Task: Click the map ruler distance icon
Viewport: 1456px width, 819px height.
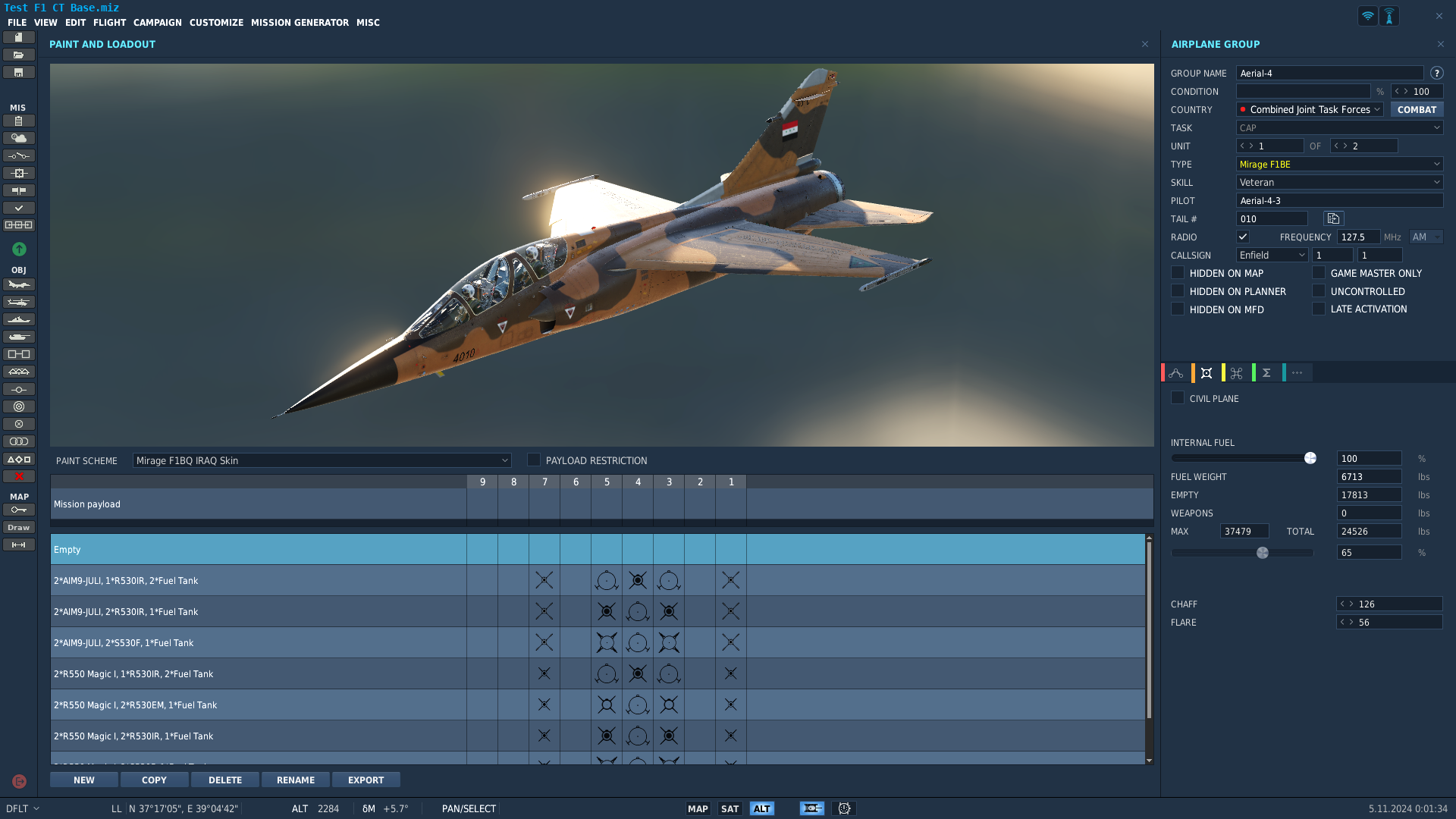Action: point(19,544)
